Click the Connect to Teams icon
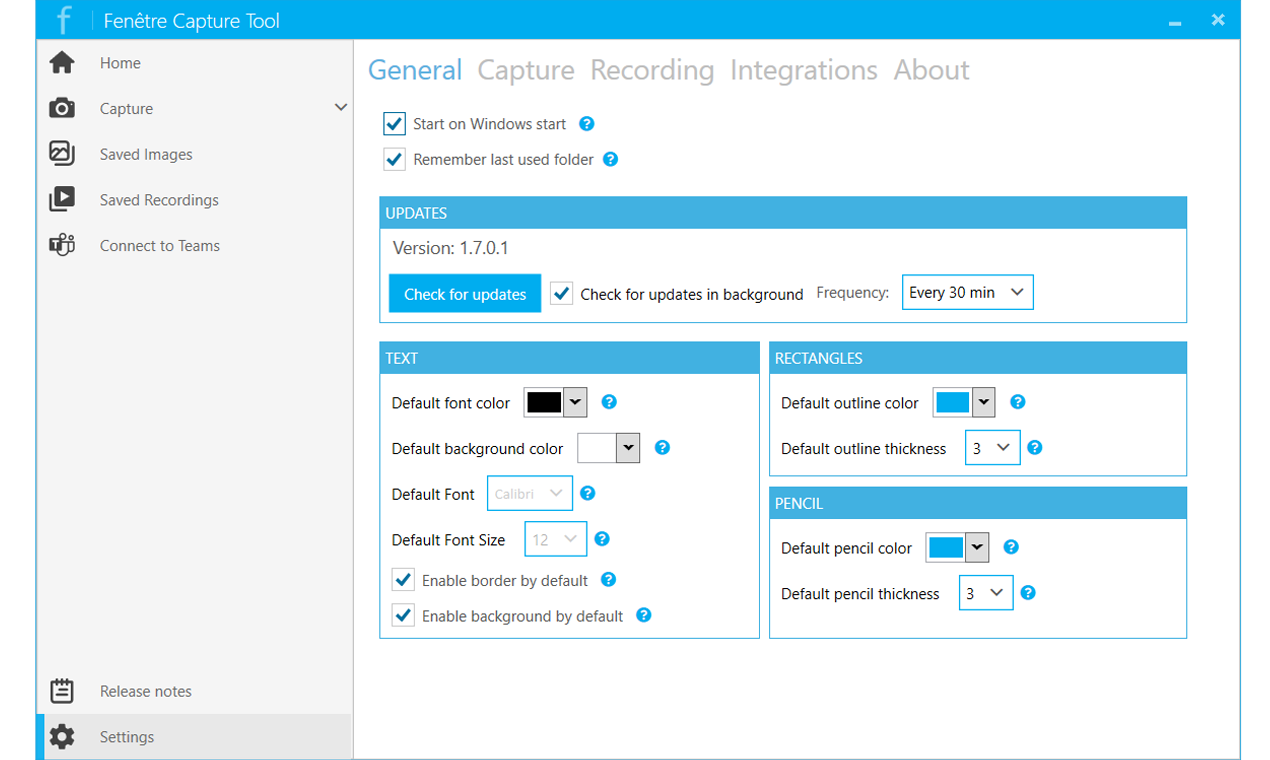Viewport: 1270px width, 760px height. 62,245
